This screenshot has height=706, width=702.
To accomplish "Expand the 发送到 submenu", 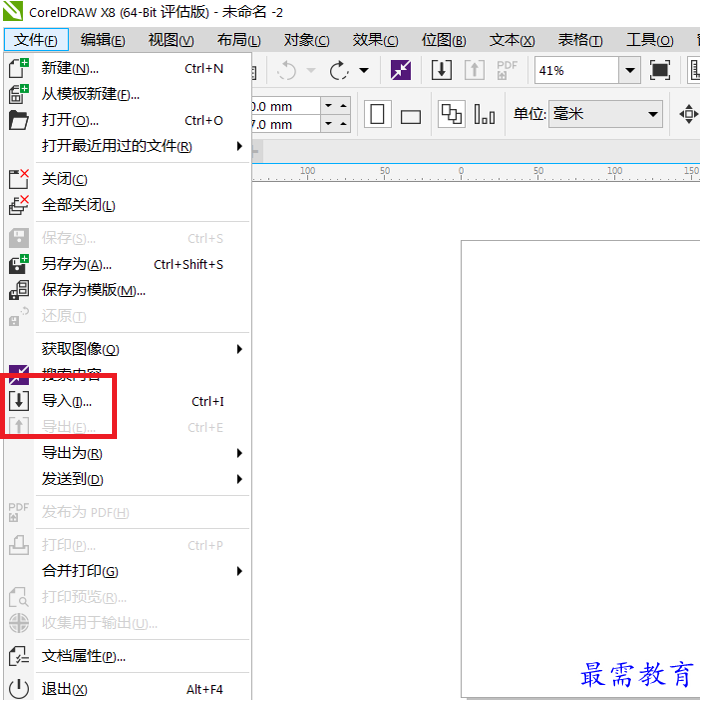I will [x=239, y=479].
